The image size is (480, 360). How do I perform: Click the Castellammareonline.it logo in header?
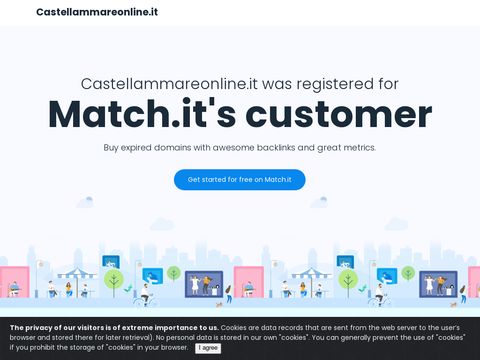97,12
